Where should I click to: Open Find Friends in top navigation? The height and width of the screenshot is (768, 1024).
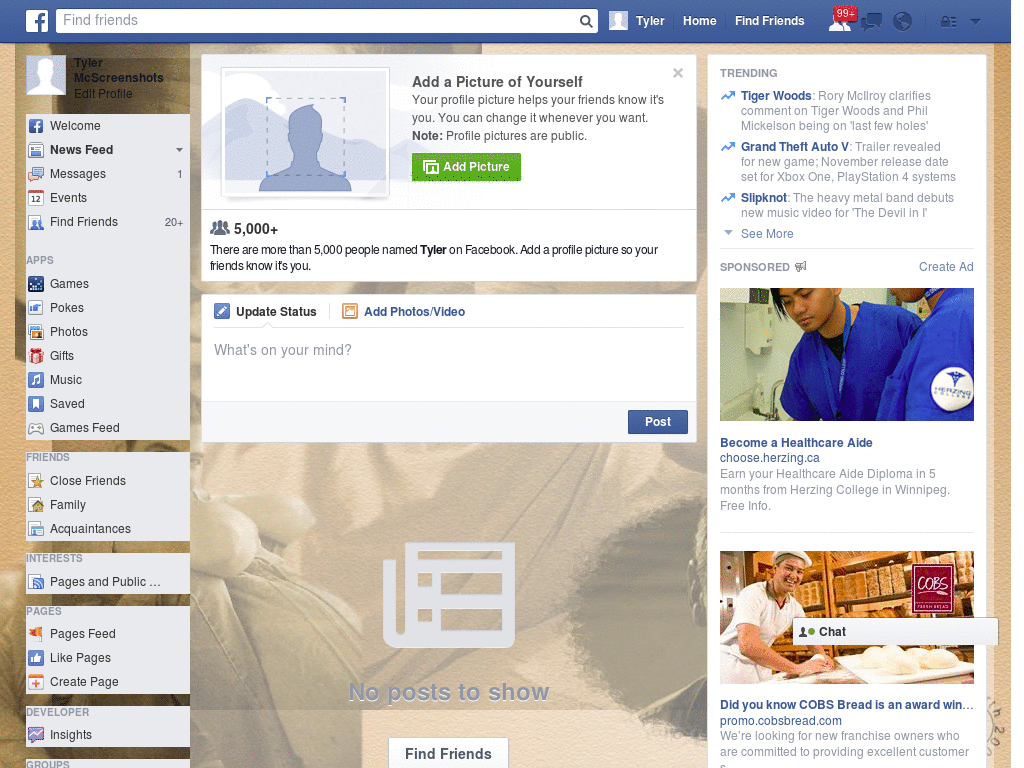[769, 21]
